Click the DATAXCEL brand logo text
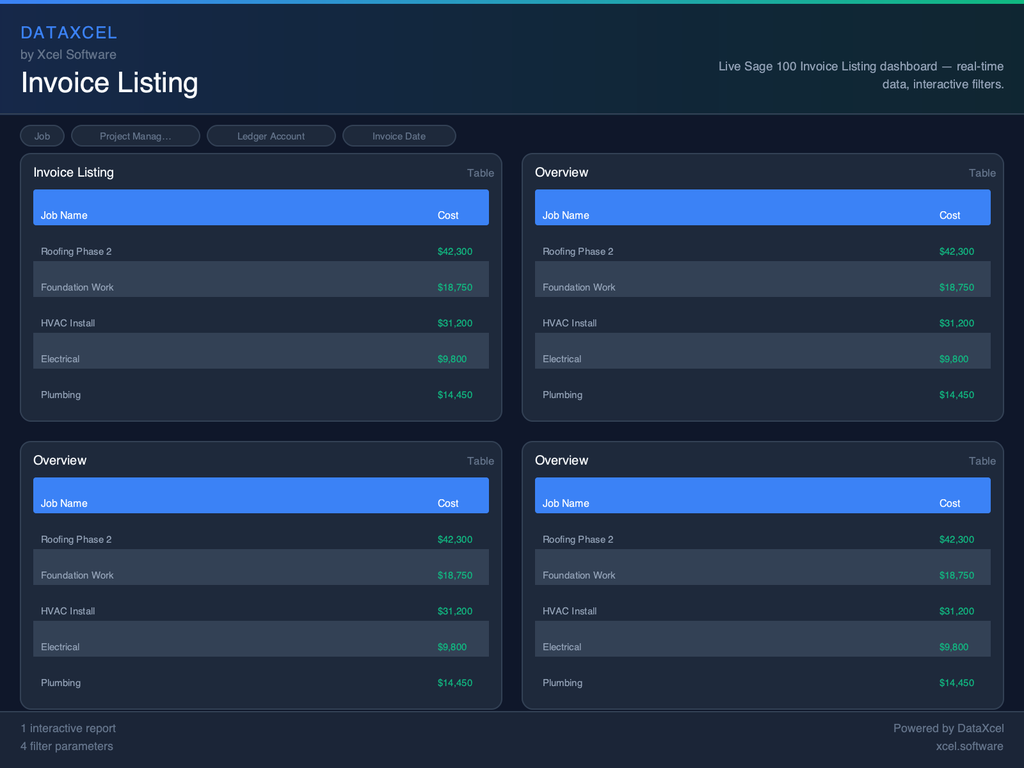The width and height of the screenshot is (1024, 768). coord(69,33)
